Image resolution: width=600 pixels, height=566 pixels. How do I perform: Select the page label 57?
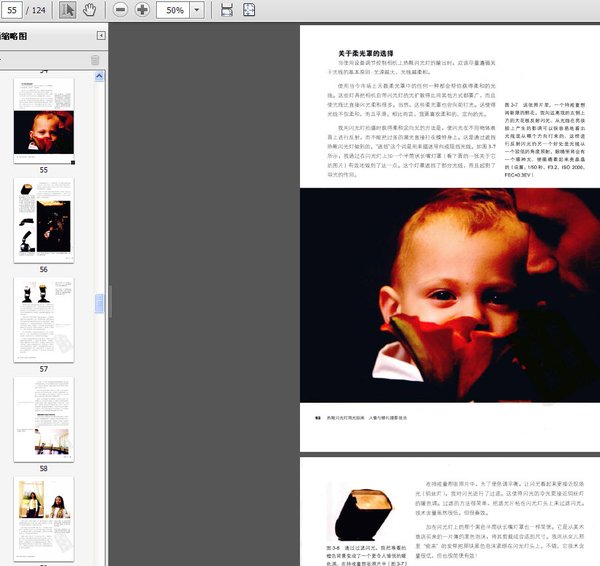44,369
